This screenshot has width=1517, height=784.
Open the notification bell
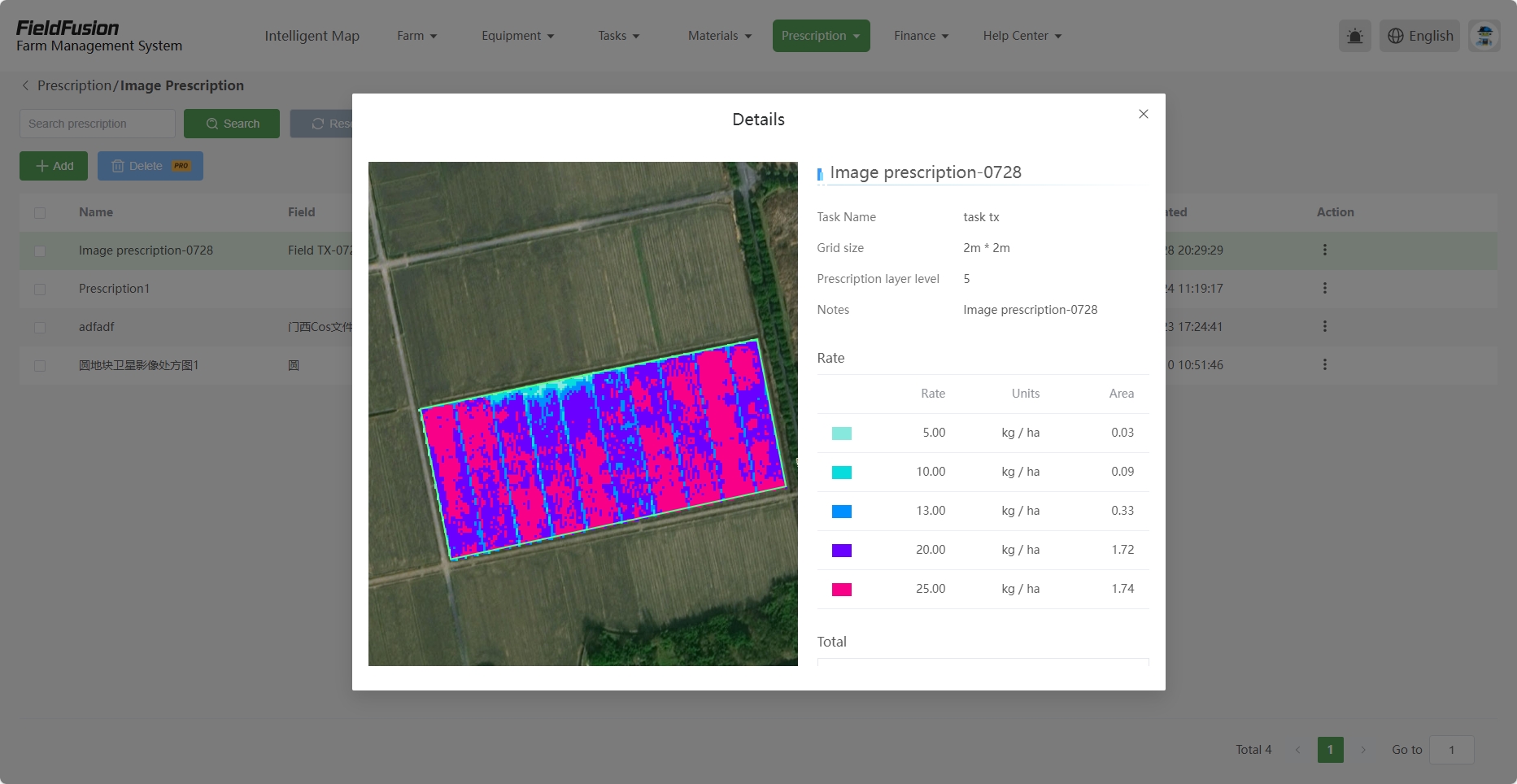(1354, 35)
